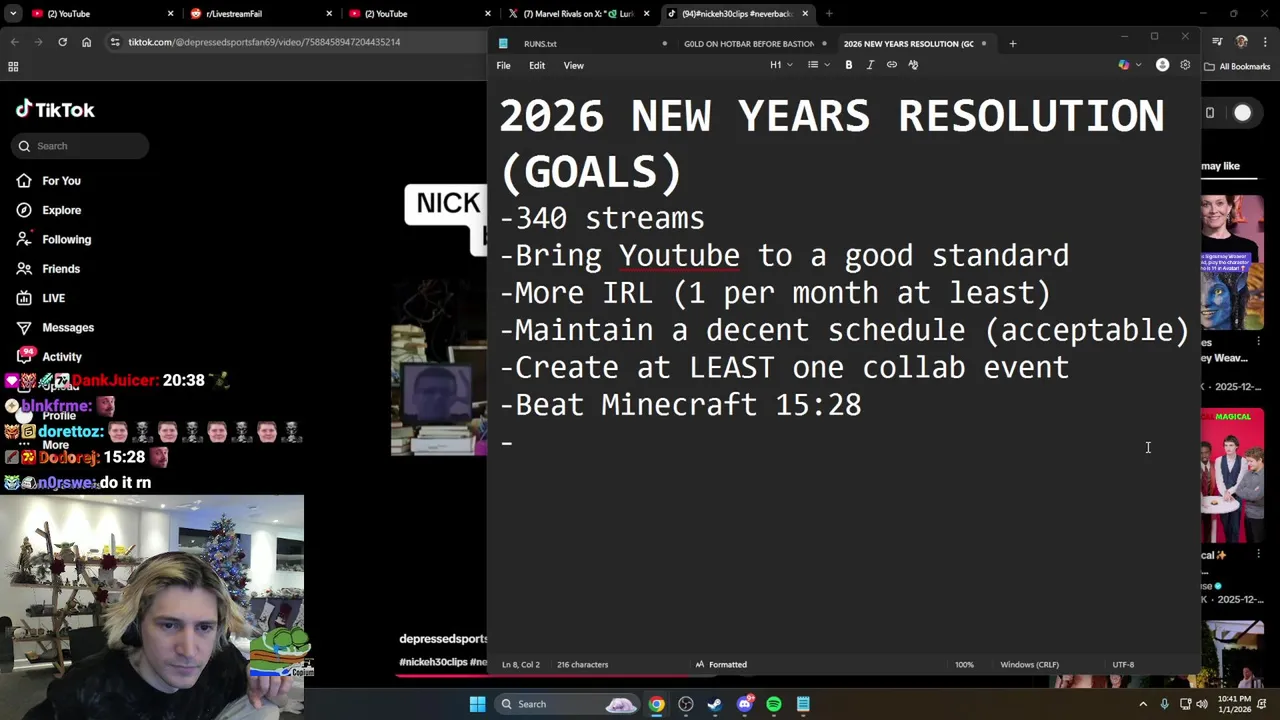Click the 216 characters count in status bar

(x=582, y=664)
